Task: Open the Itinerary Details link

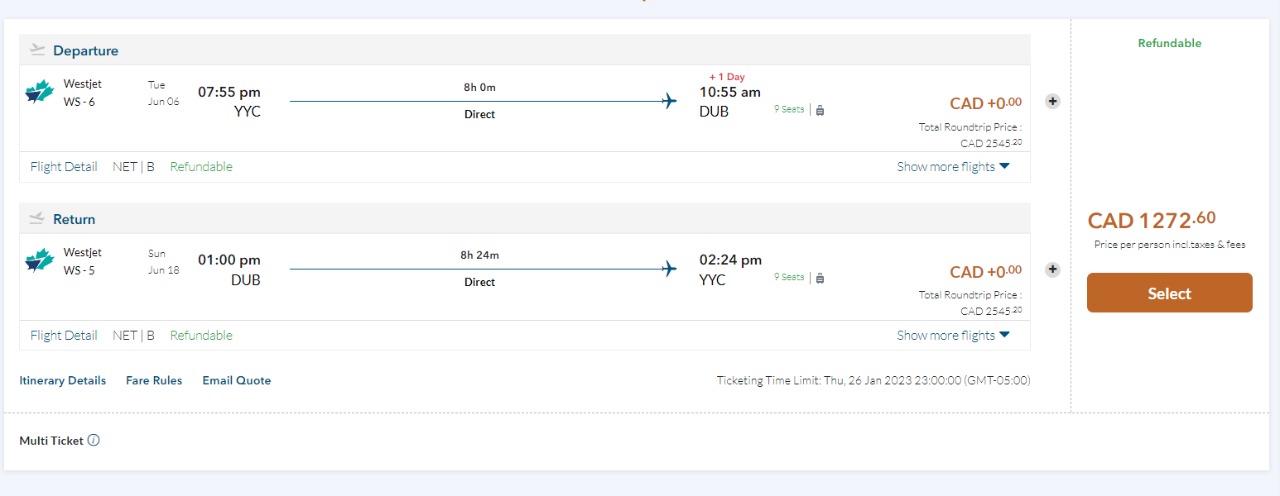Action: point(62,380)
